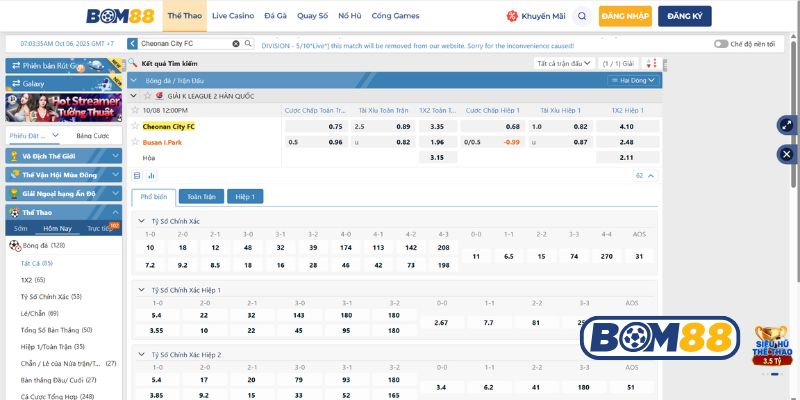Click the Siêu Hũ Thể Thao trophy
Viewport: 800px width, 400px height.
(x=772, y=346)
